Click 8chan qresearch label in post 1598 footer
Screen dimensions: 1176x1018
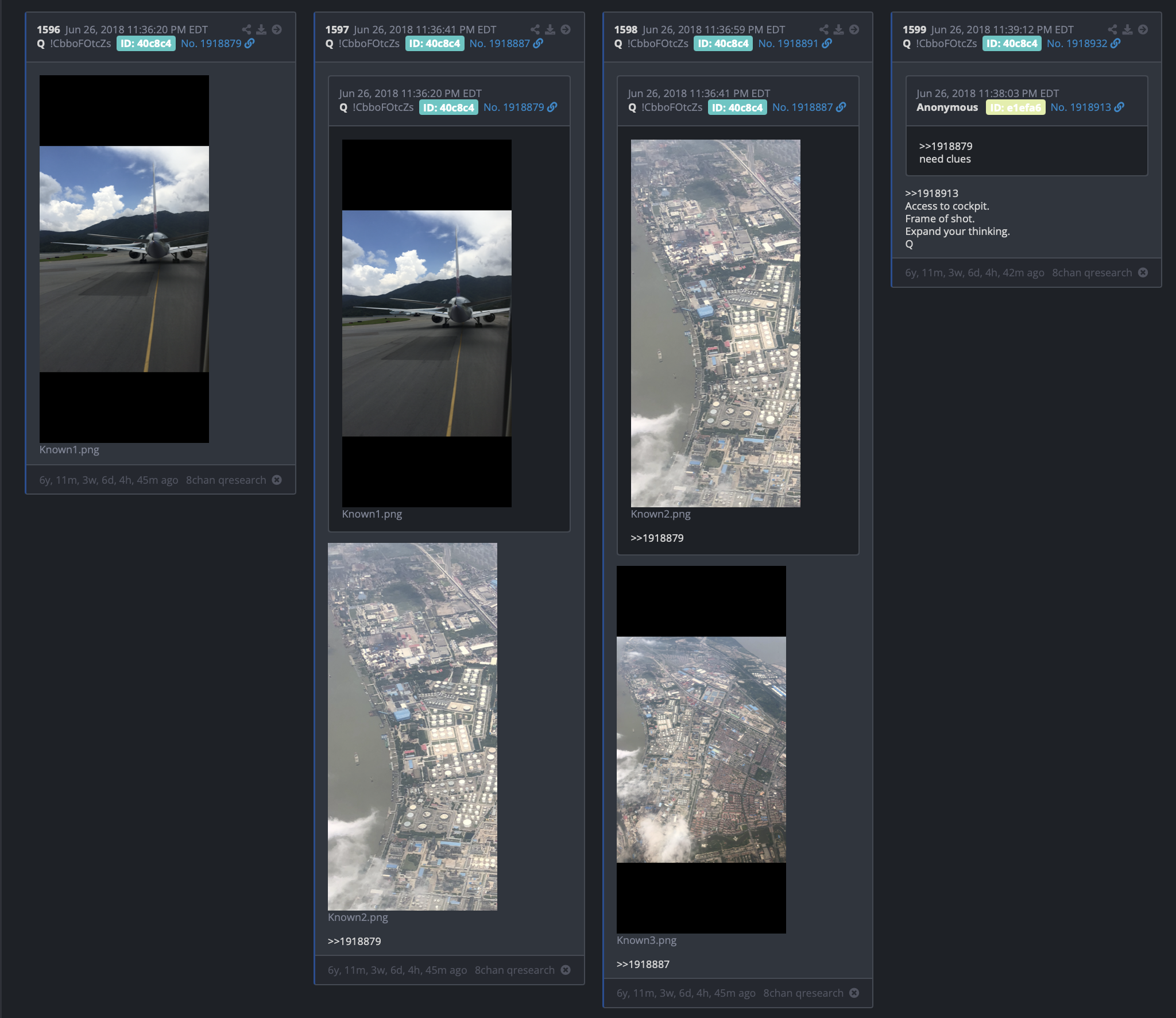click(803, 993)
